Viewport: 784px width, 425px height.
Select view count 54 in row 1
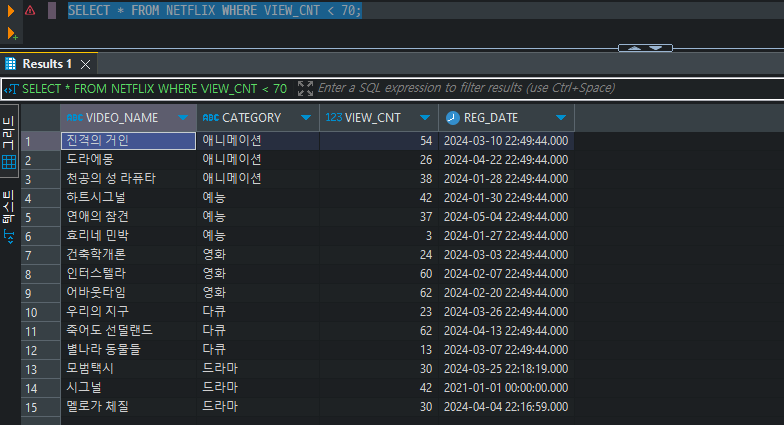[x=379, y=141]
